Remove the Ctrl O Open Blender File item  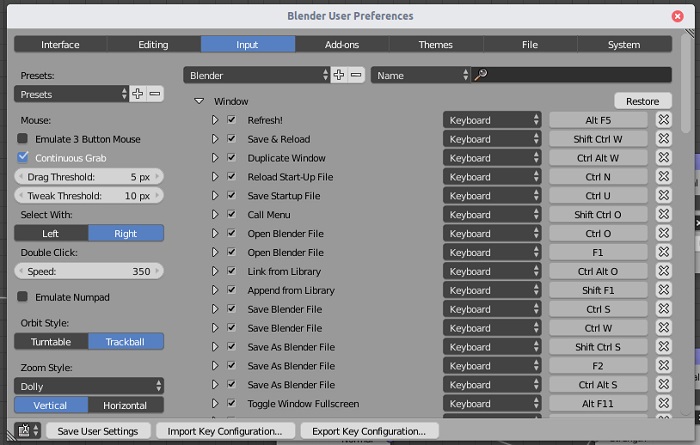pos(663,233)
